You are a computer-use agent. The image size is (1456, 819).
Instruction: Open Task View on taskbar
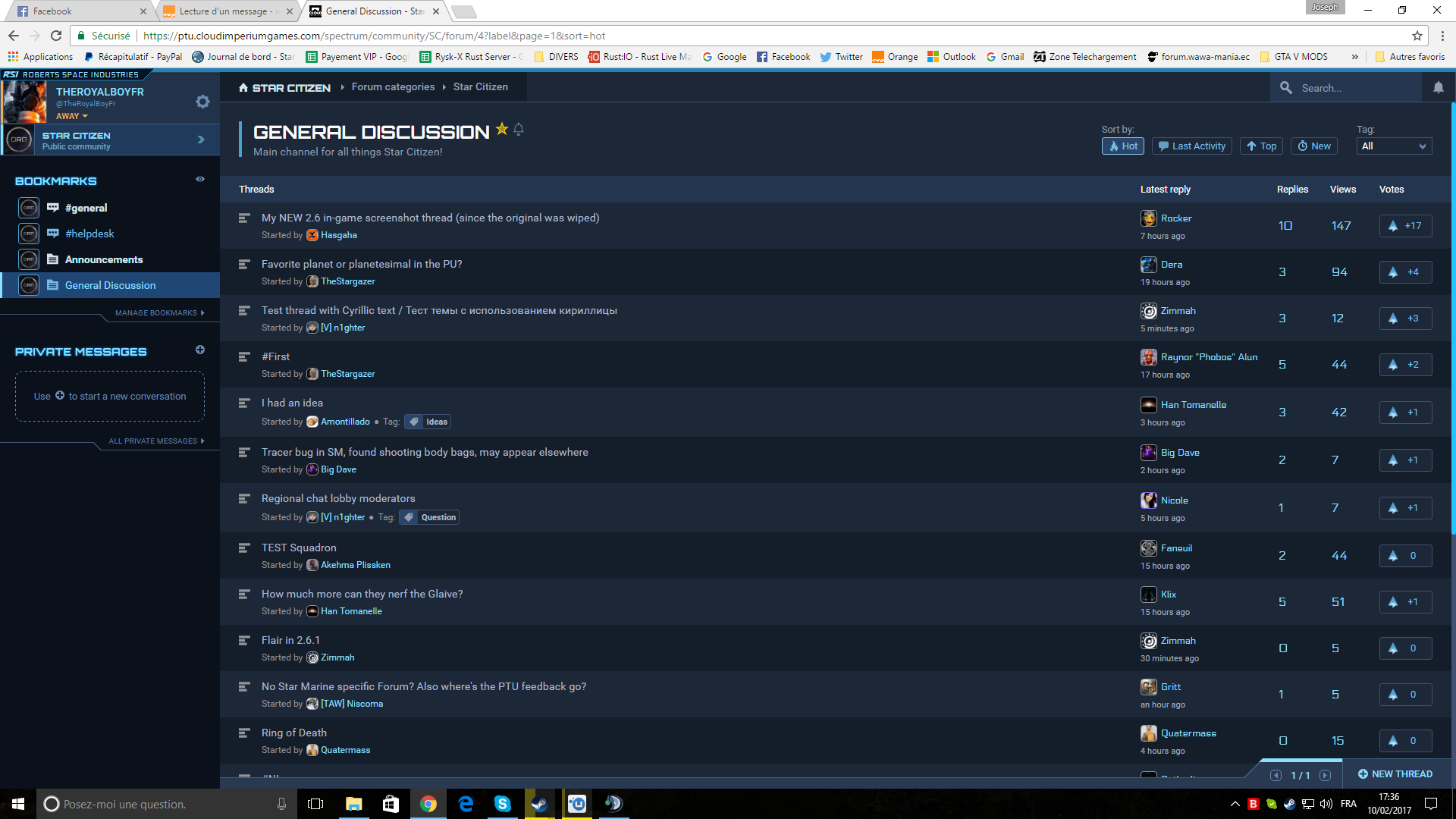(315, 804)
